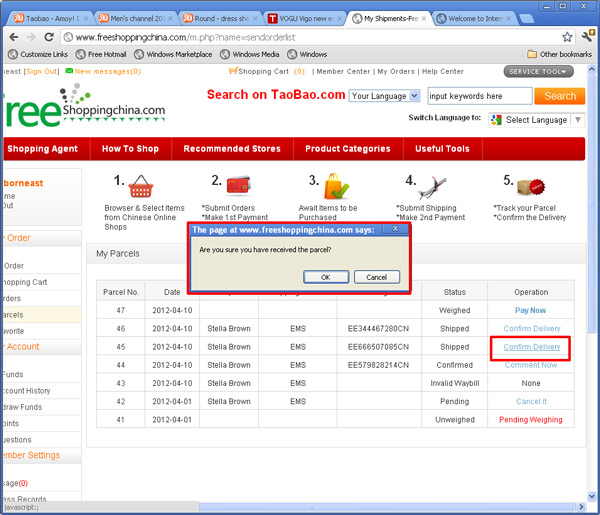Open the Windows Marketplace bookmark
Screen dimensions: 600x515
[173, 54]
